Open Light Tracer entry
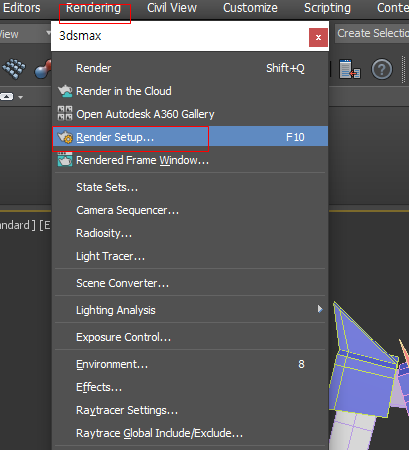The image size is (409, 450). [x=191, y=256]
